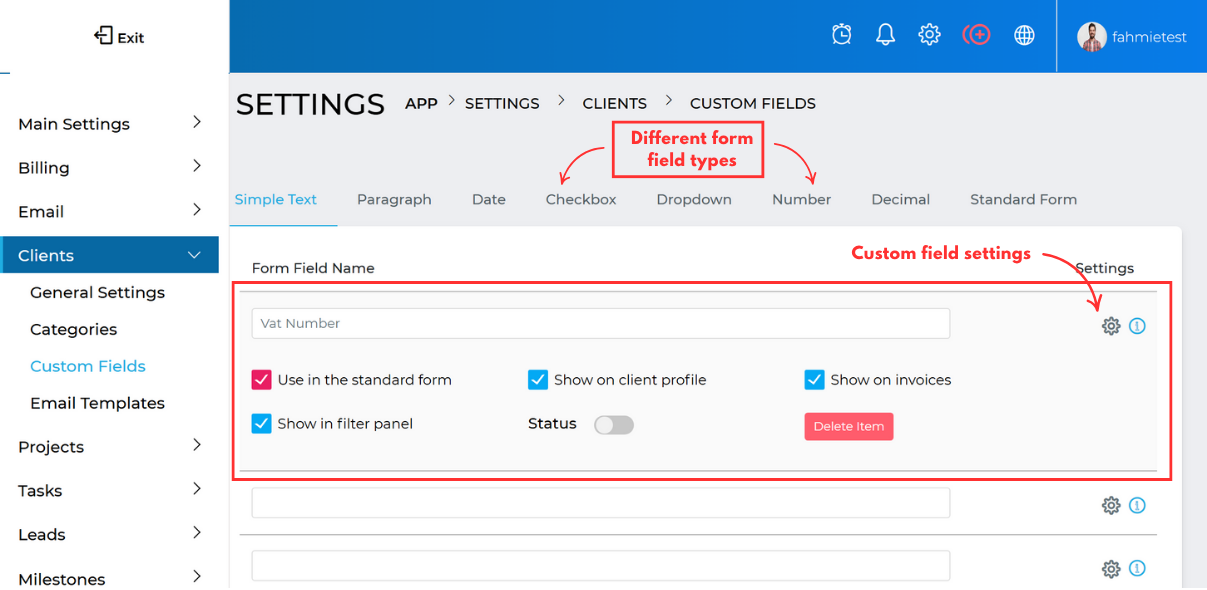Open Categories under Clients

(73, 329)
